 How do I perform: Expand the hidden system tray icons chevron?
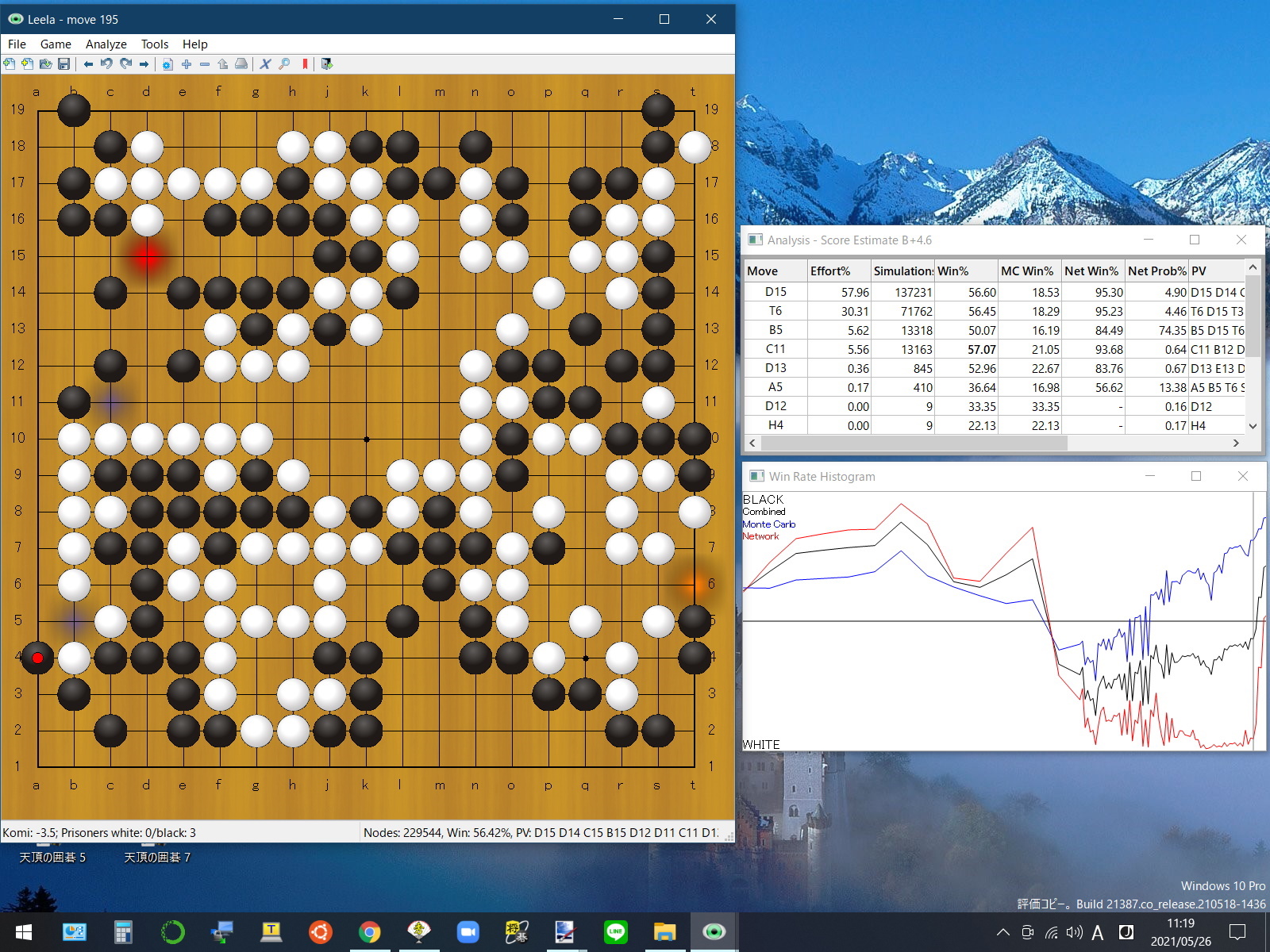click(1003, 933)
